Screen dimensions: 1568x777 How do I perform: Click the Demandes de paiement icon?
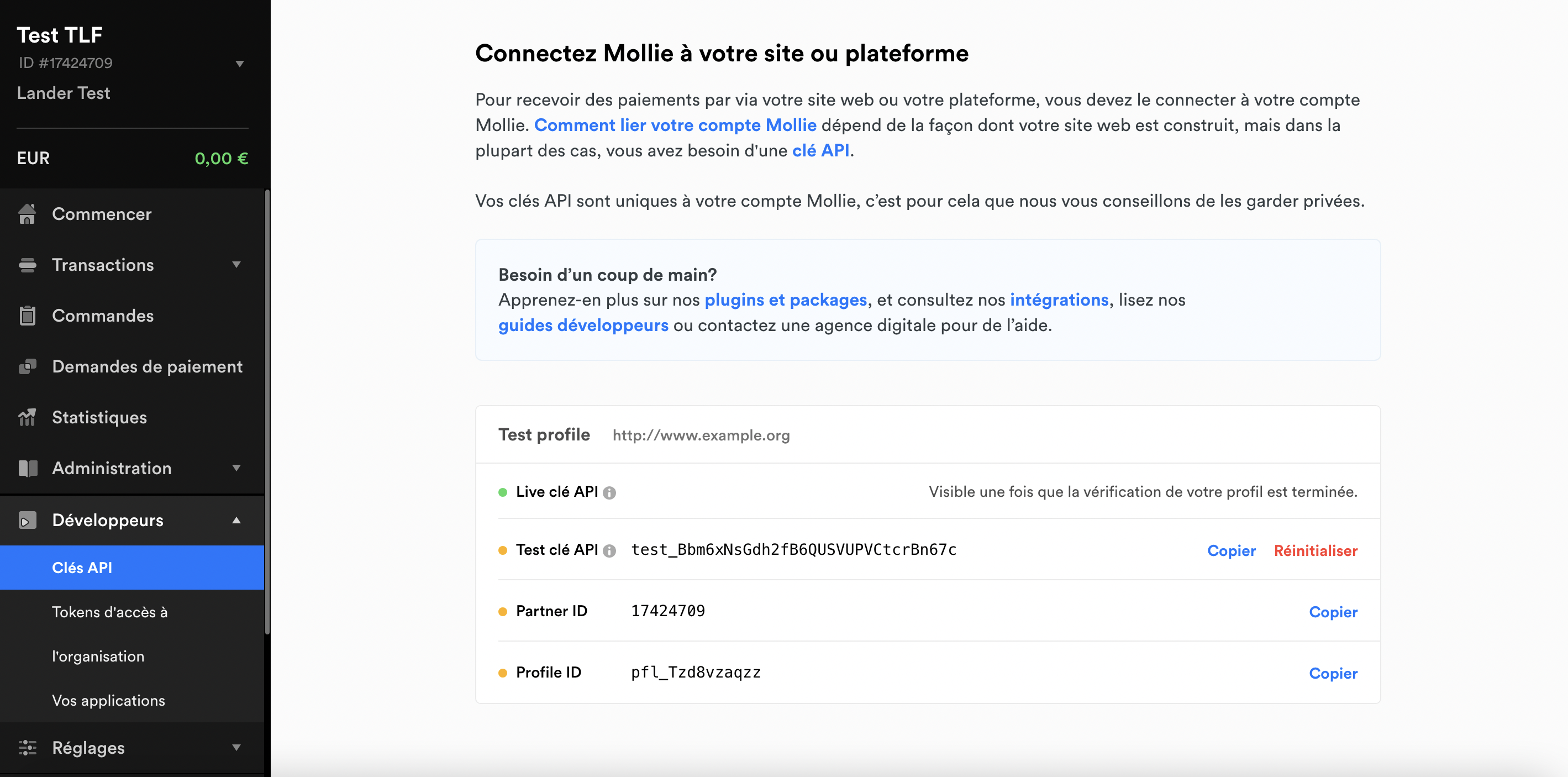click(28, 366)
